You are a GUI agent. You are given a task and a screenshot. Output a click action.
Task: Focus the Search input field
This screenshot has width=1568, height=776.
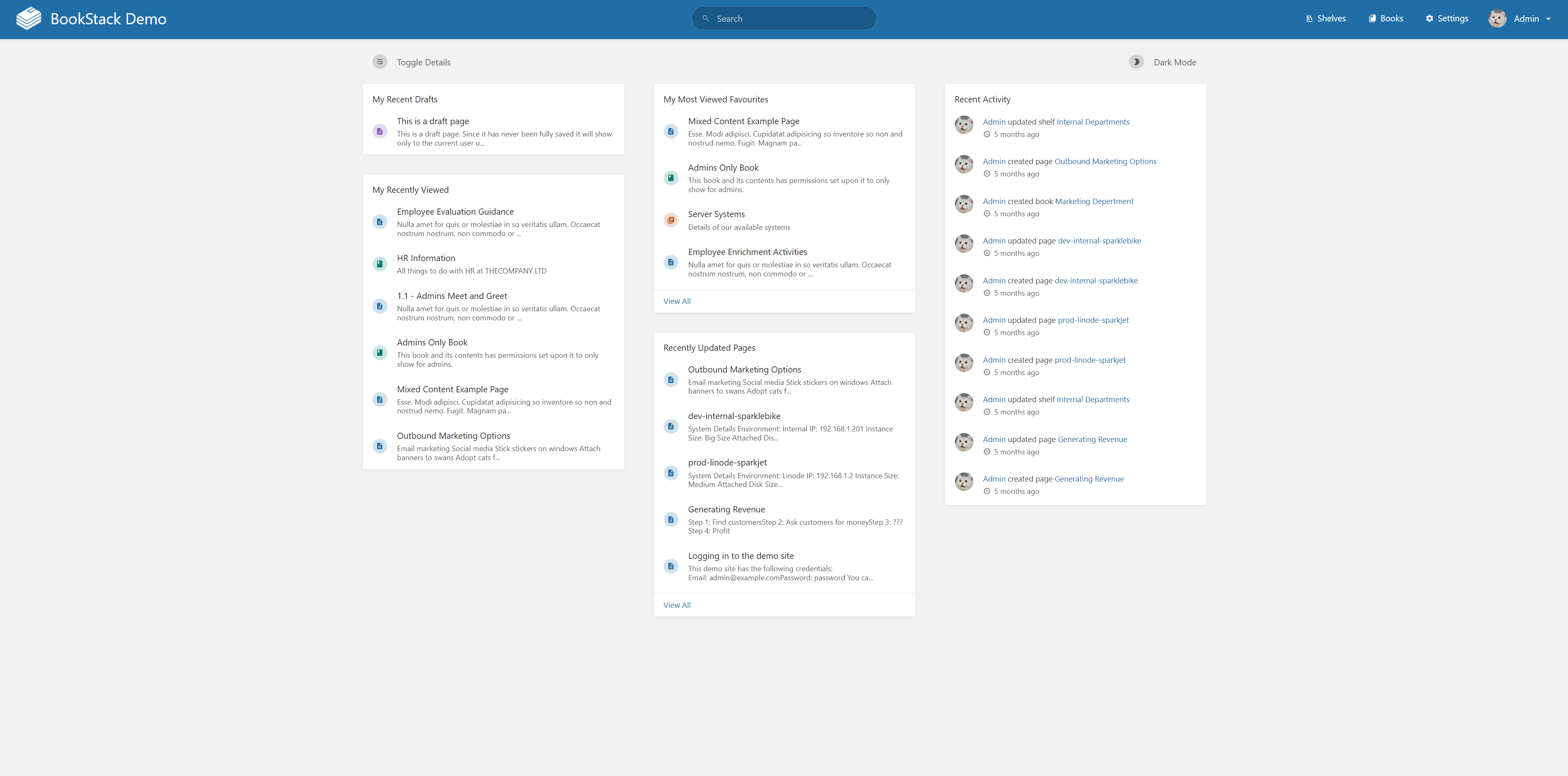(x=791, y=19)
